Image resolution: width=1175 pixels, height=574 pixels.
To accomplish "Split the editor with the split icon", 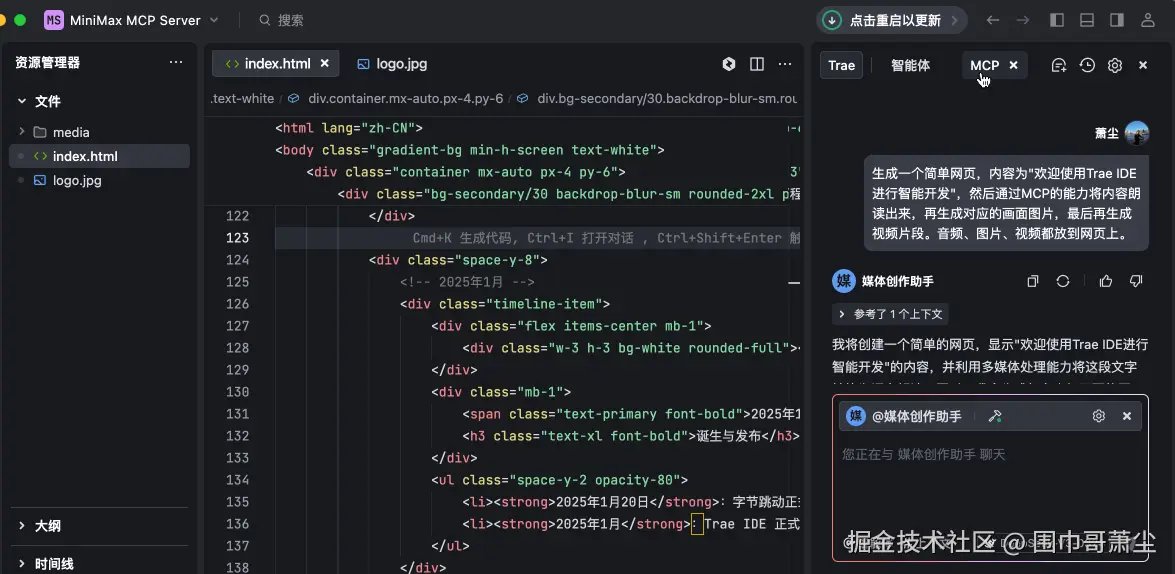I will (757, 64).
